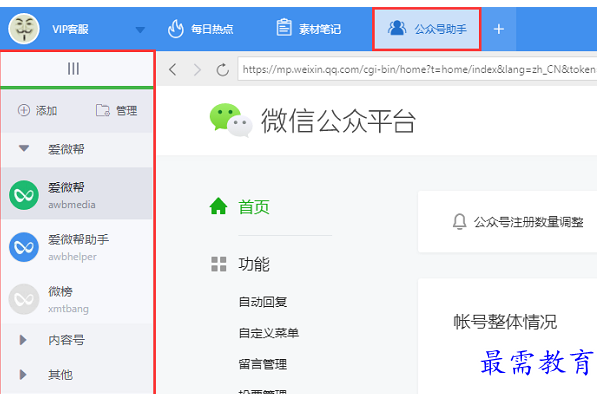Open the 功能 menu section
602x394 pixels.
[254, 265]
